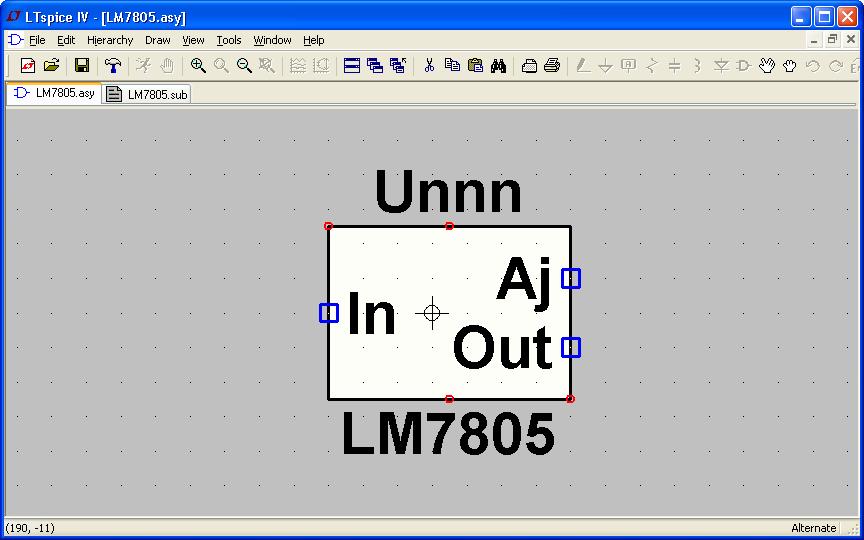This screenshot has height=540, width=864.
Task: Open the Help menu
Action: [314, 40]
